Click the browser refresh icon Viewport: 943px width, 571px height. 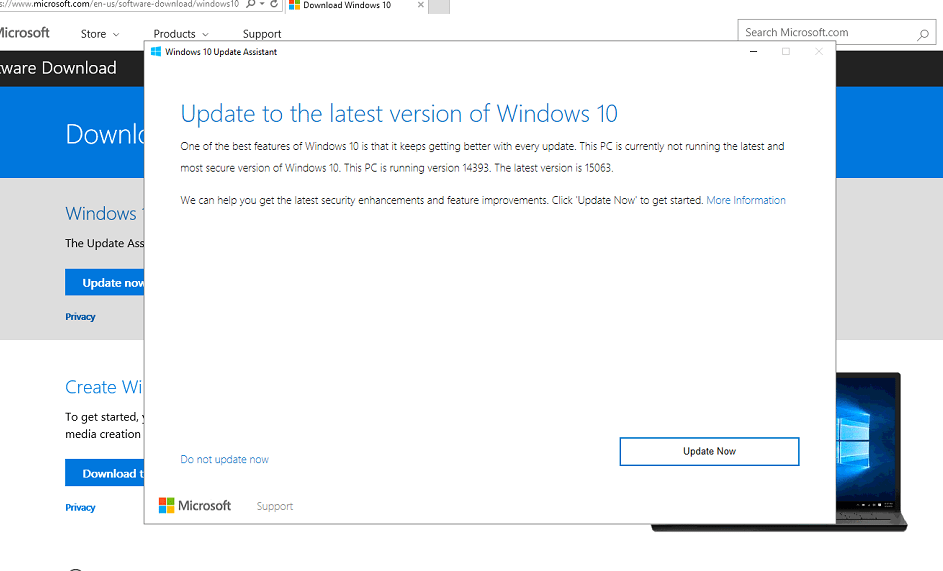tap(274, 4)
